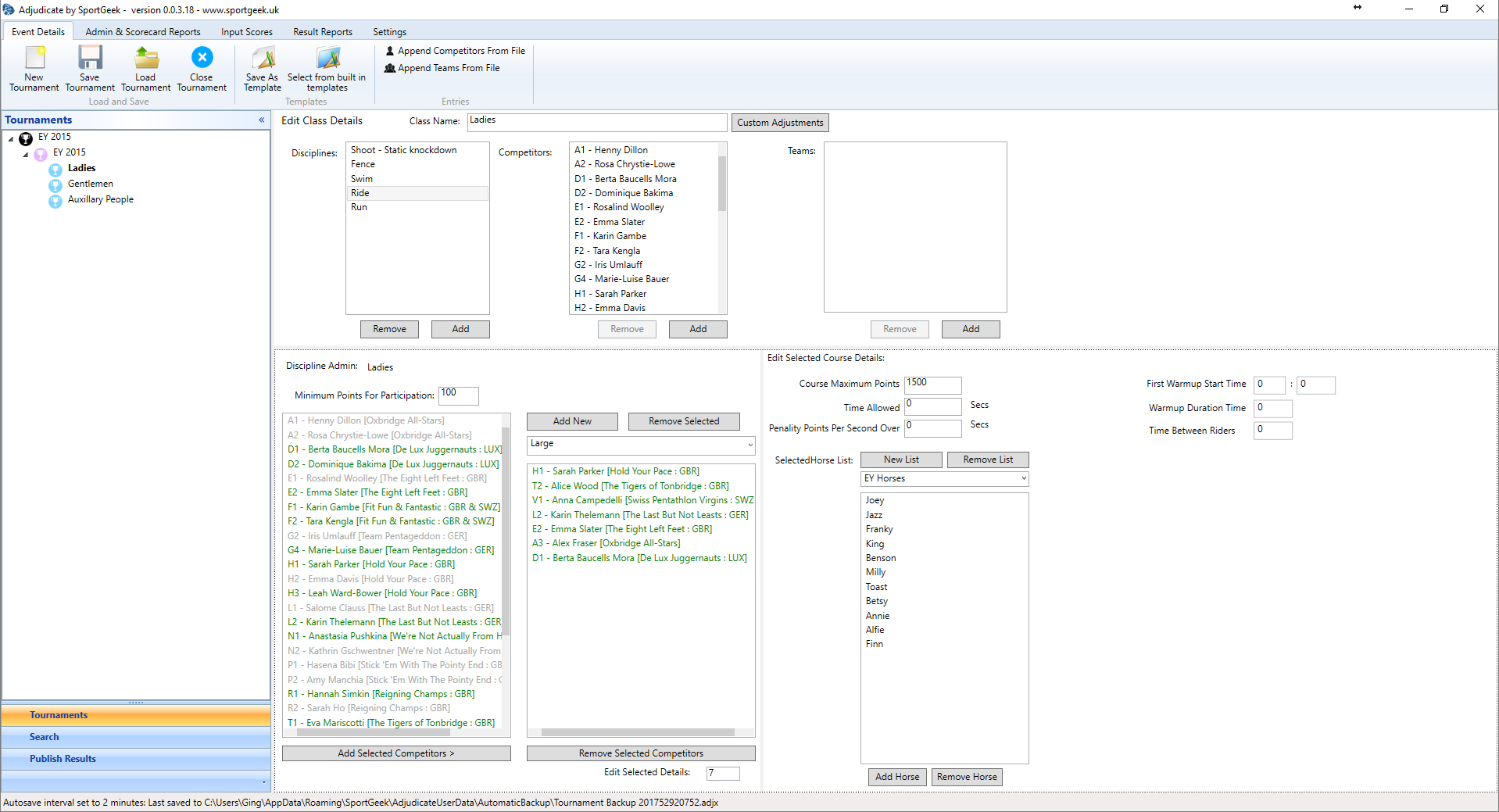Select the EY 2015 root tournament icon
Image resolution: width=1499 pixels, height=812 pixels.
point(26,138)
